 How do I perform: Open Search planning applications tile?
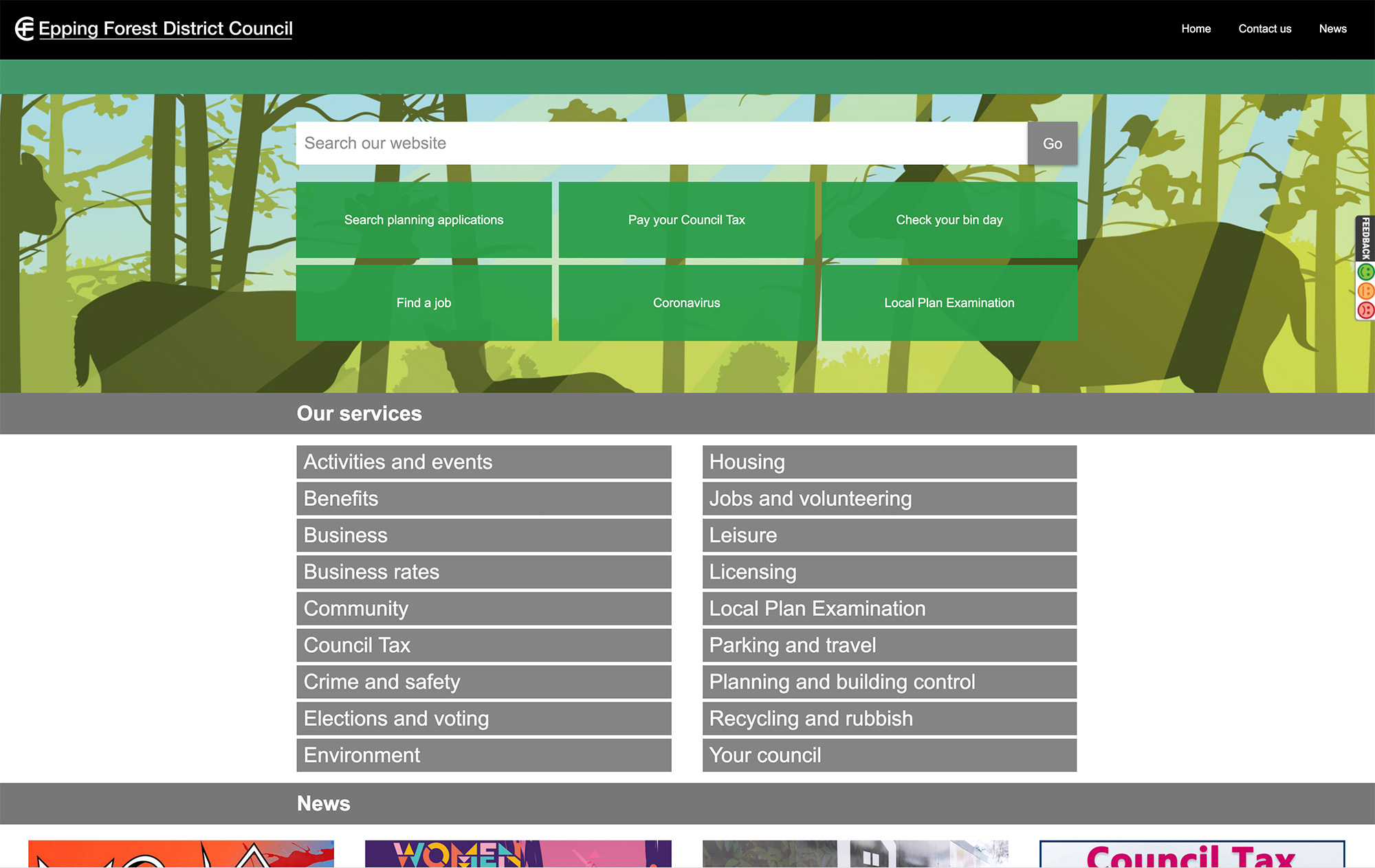pyautogui.click(x=423, y=220)
